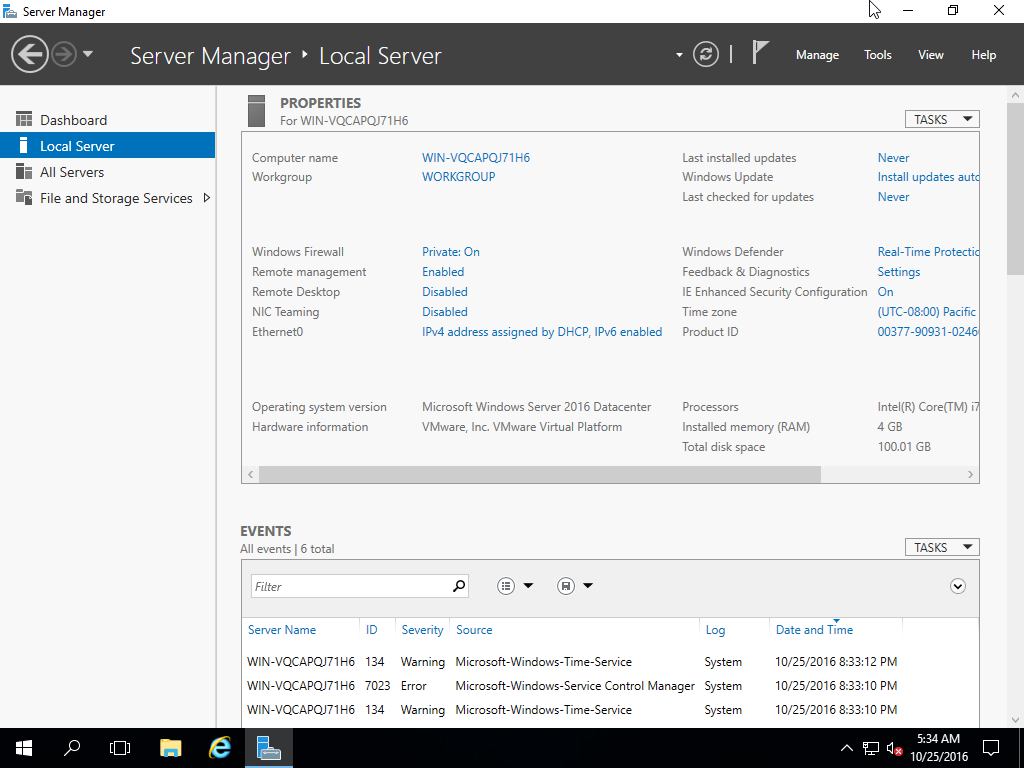1024x768 pixels.
Task: Click Last checked for updates Never
Action: pos(893,197)
